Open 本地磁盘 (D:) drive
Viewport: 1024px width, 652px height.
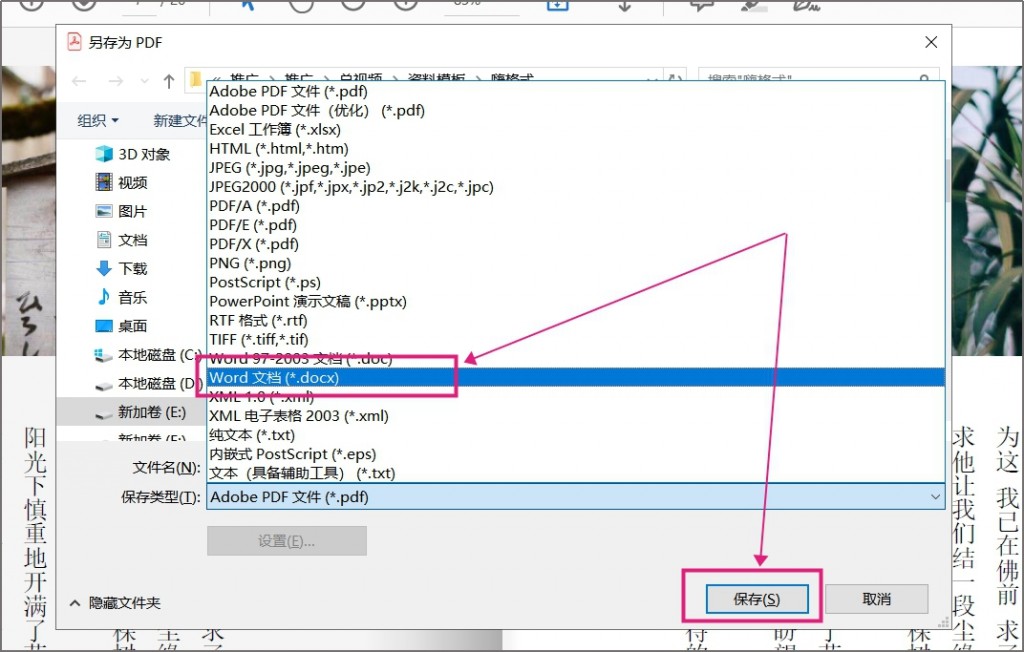148,383
